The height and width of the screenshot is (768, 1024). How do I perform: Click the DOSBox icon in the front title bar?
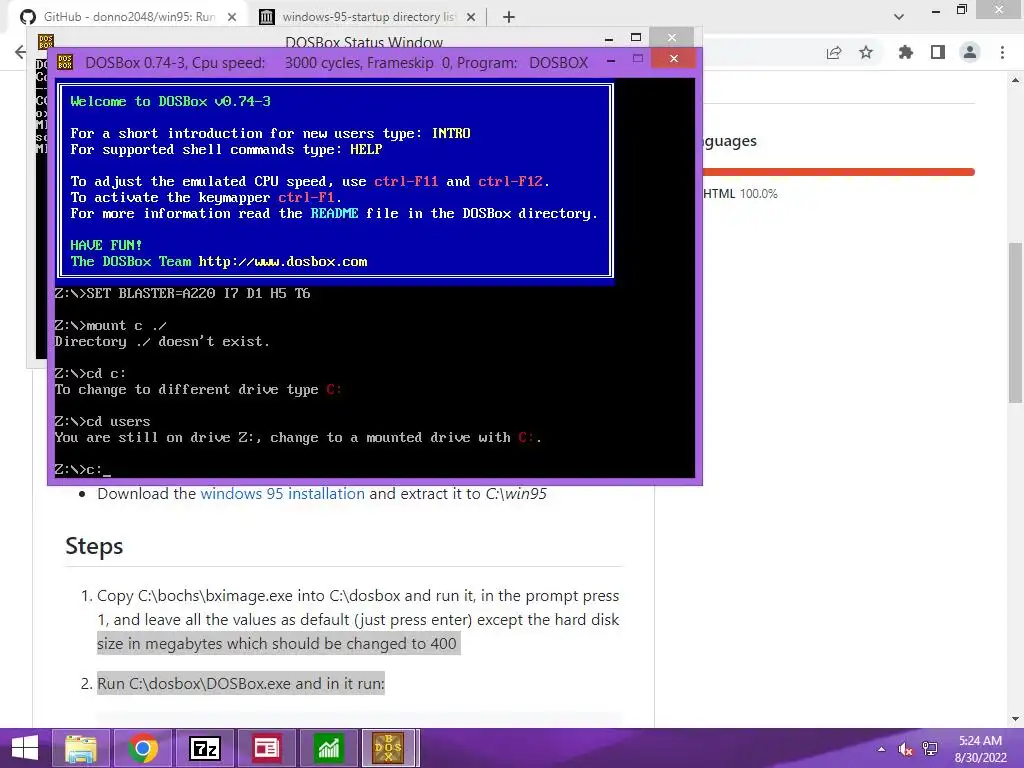pos(65,62)
